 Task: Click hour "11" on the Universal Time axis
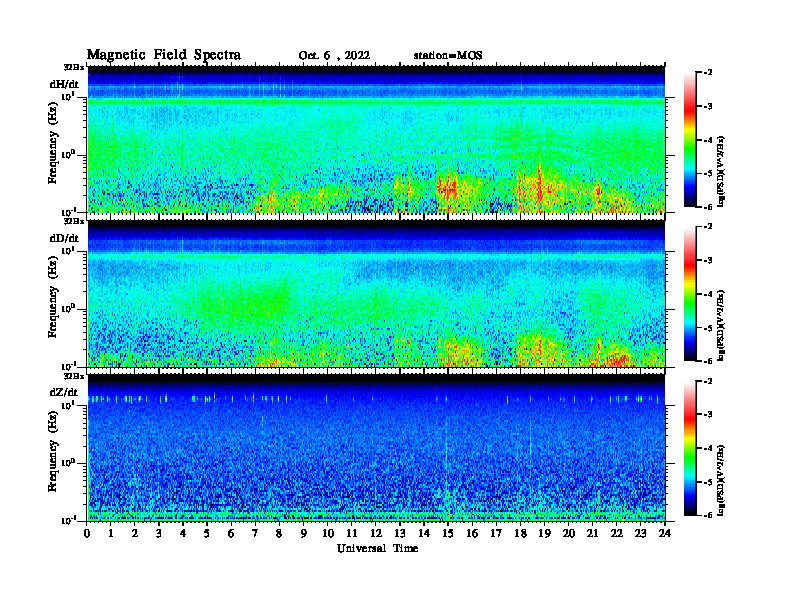click(x=352, y=534)
